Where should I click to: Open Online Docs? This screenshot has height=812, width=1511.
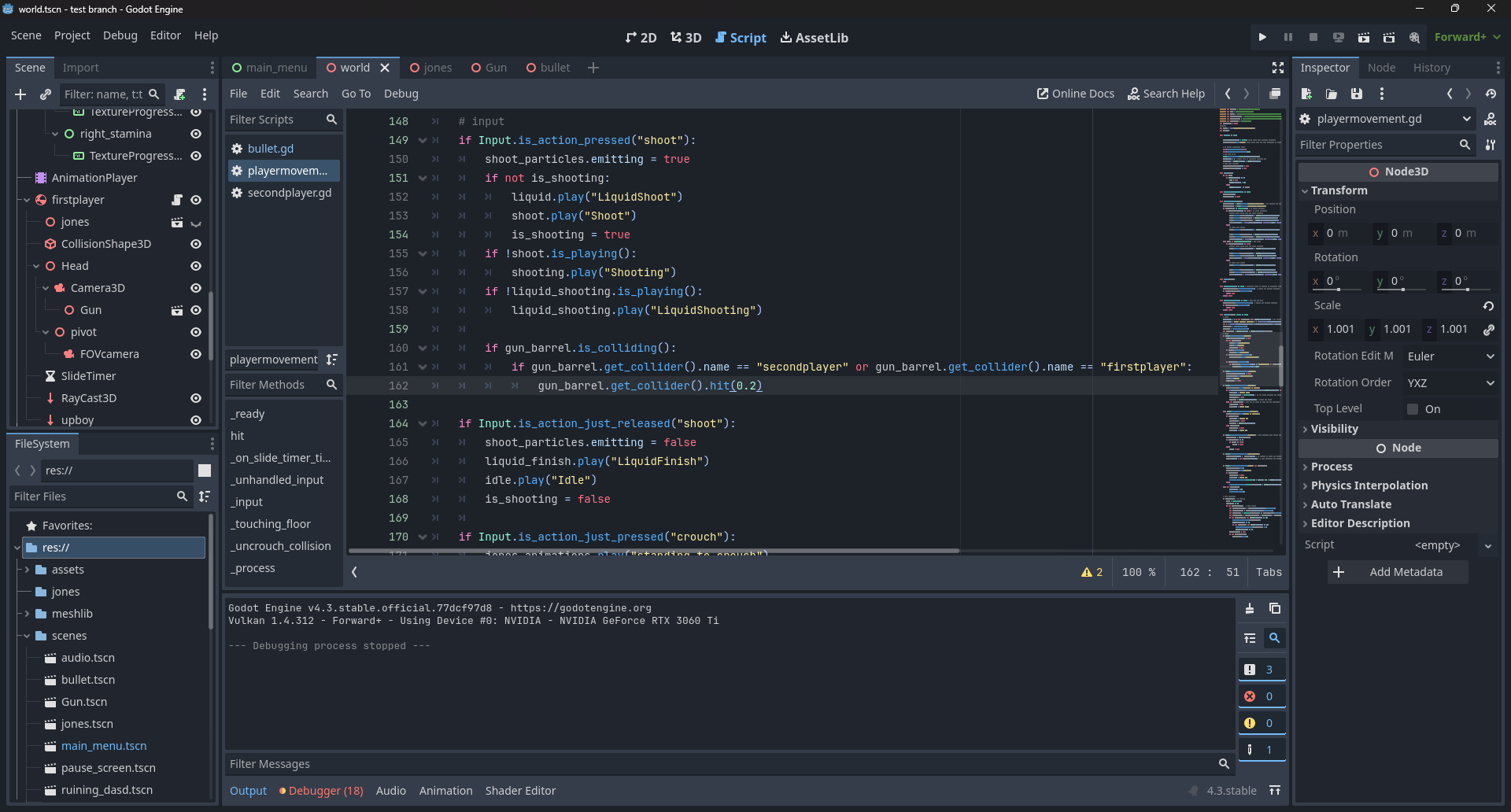click(1075, 94)
